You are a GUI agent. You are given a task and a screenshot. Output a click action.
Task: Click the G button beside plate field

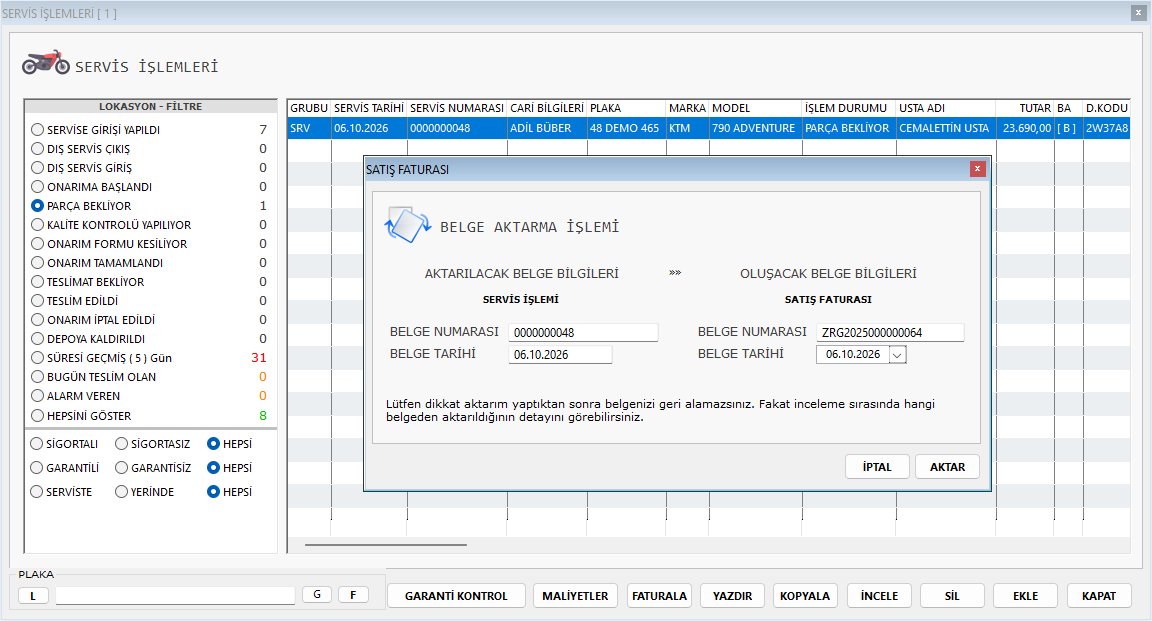pos(317,595)
